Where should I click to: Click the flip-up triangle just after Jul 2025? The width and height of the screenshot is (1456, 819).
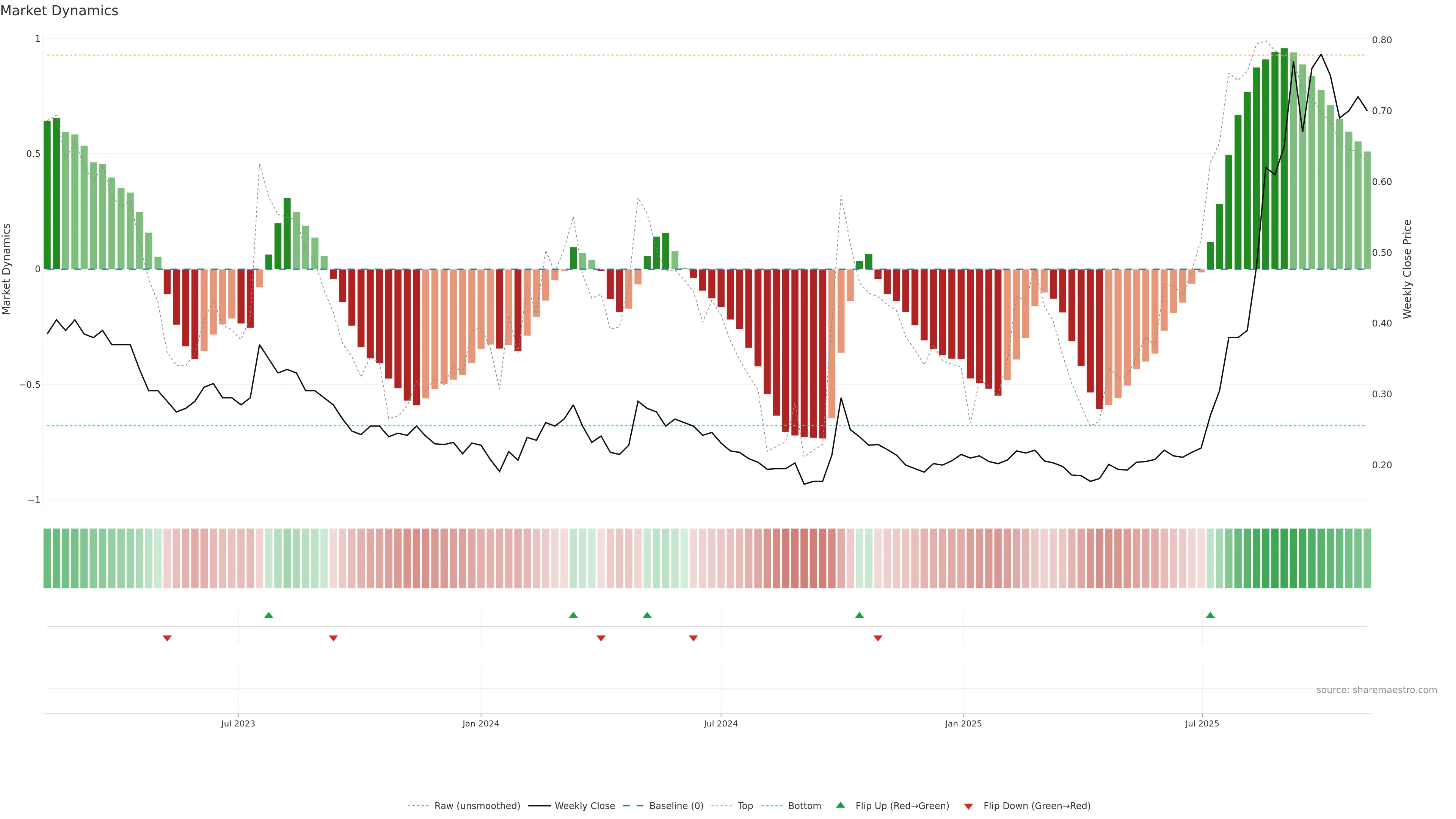click(x=1210, y=615)
